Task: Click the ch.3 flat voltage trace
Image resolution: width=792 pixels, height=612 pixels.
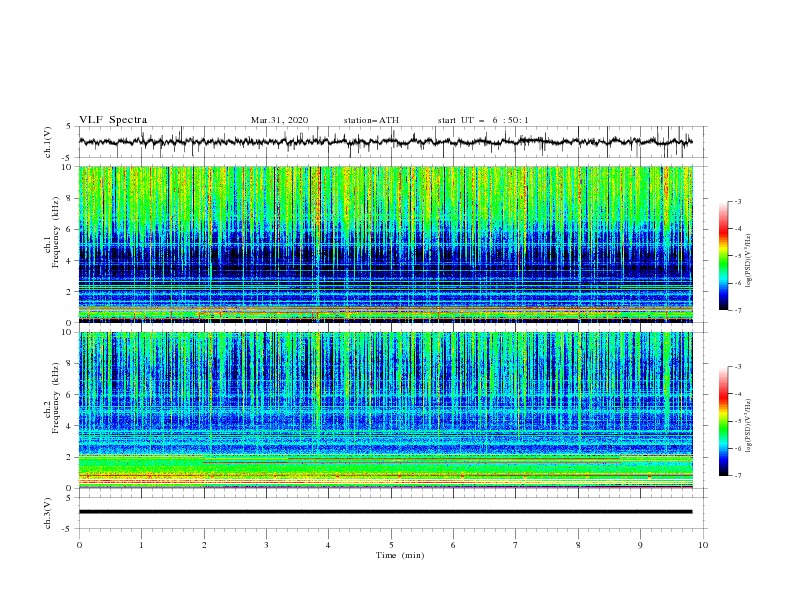Action: pos(385,512)
